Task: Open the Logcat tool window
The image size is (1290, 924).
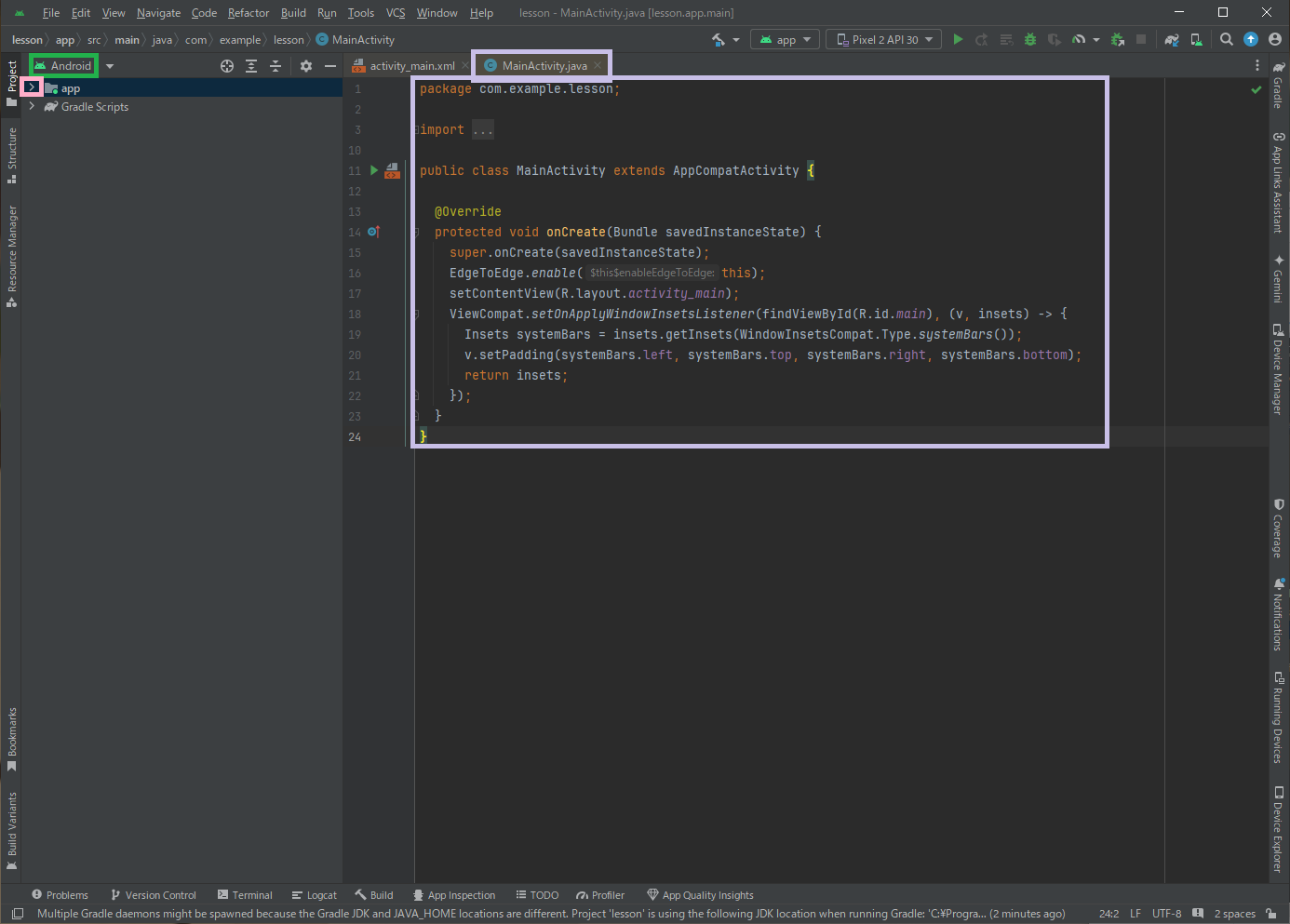Action: click(315, 895)
